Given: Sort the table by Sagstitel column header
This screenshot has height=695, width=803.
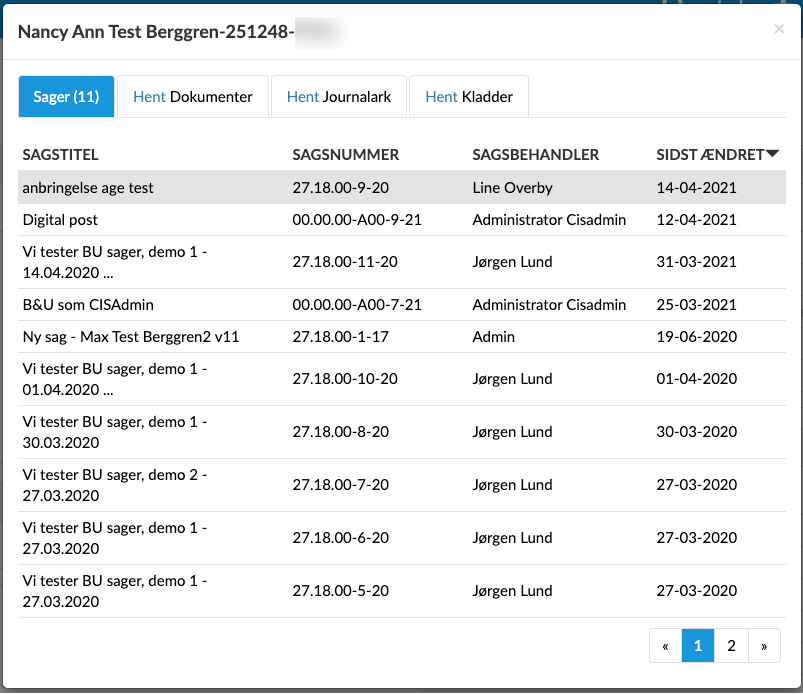Looking at the screenshot, I should [61, 155].
